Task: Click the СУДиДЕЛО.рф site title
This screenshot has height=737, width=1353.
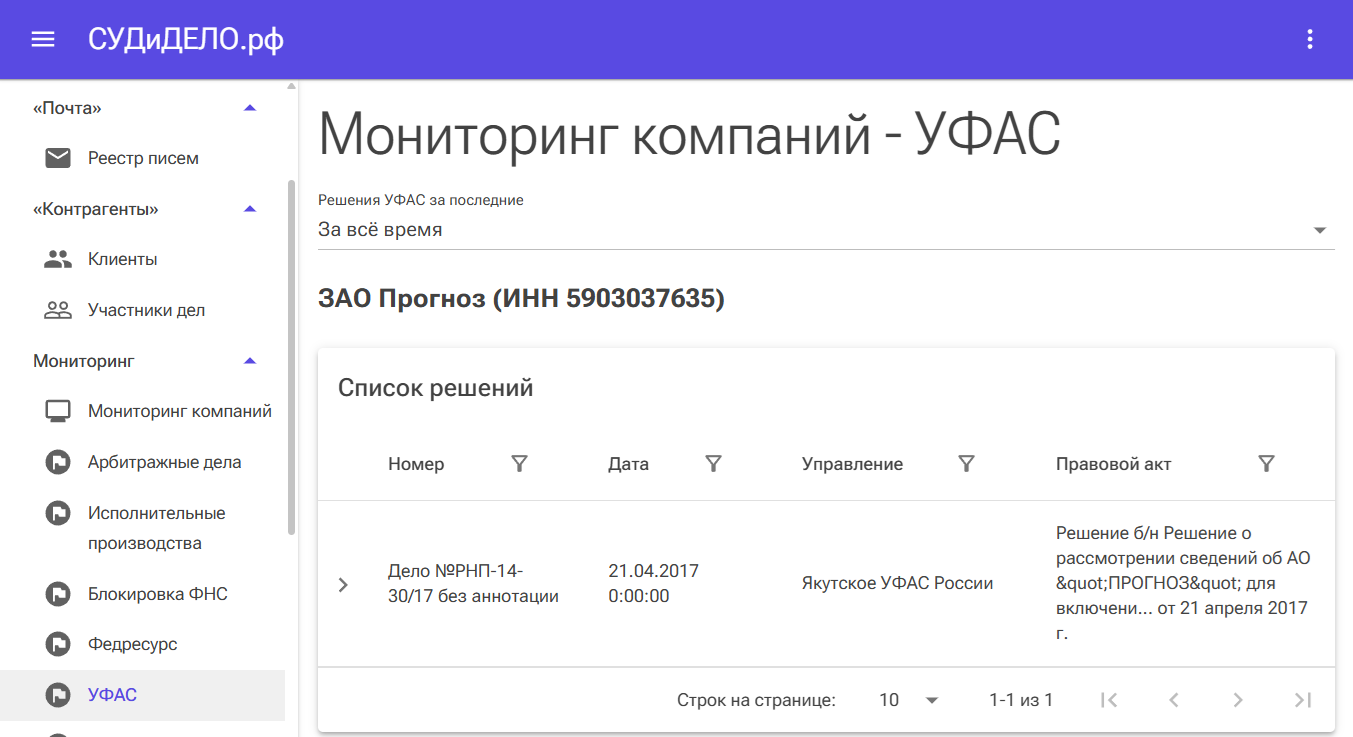Action: 185,40
